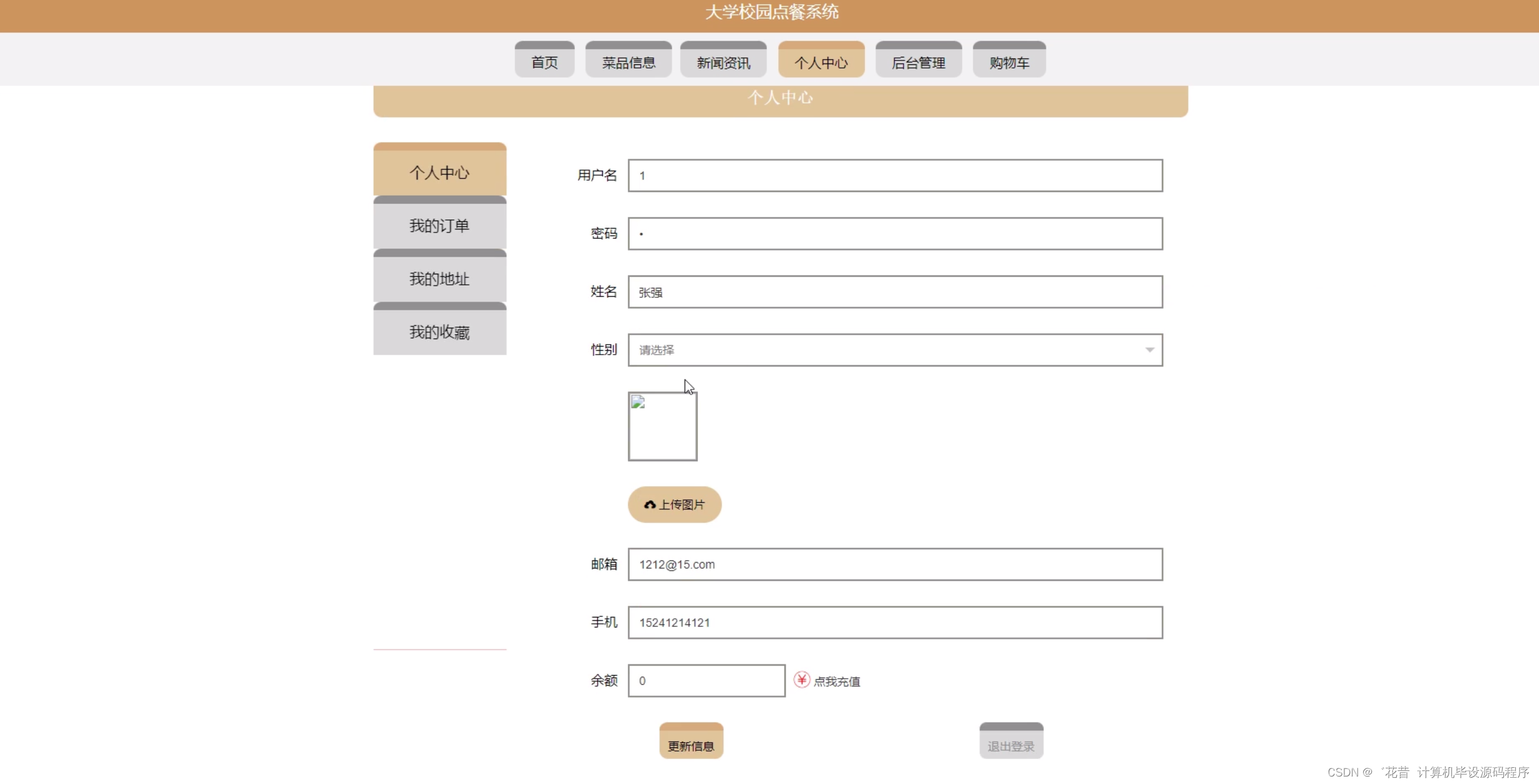Open the 购物车 shopping cart tab

pos(1008,62)
